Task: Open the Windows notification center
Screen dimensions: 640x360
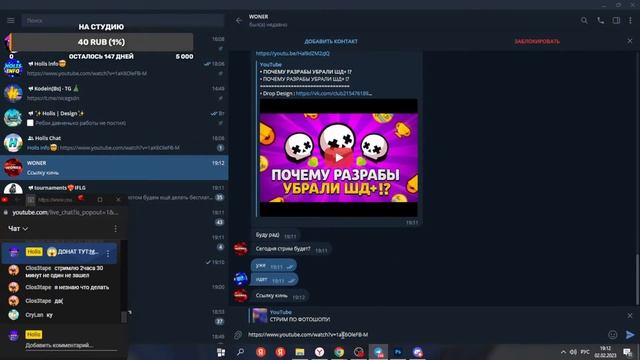Action: (628, 352)
